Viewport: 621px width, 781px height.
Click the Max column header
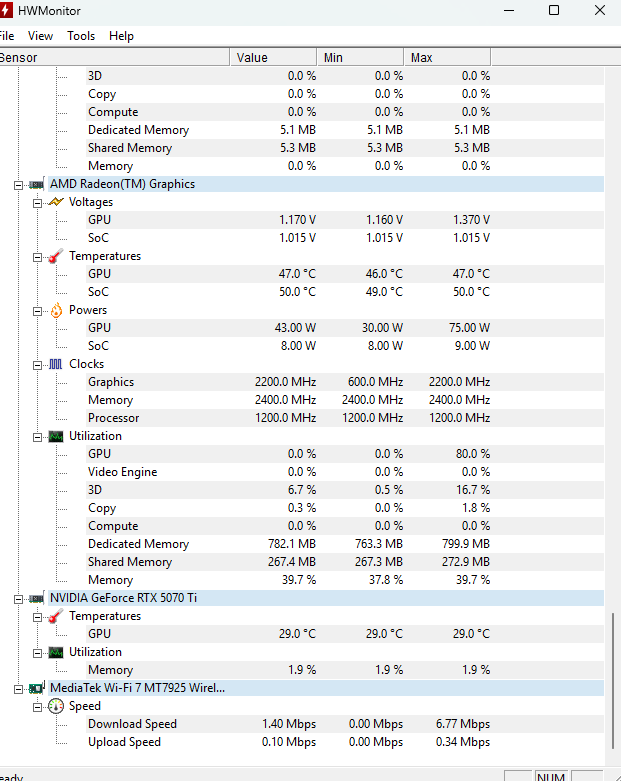[447, 57]
